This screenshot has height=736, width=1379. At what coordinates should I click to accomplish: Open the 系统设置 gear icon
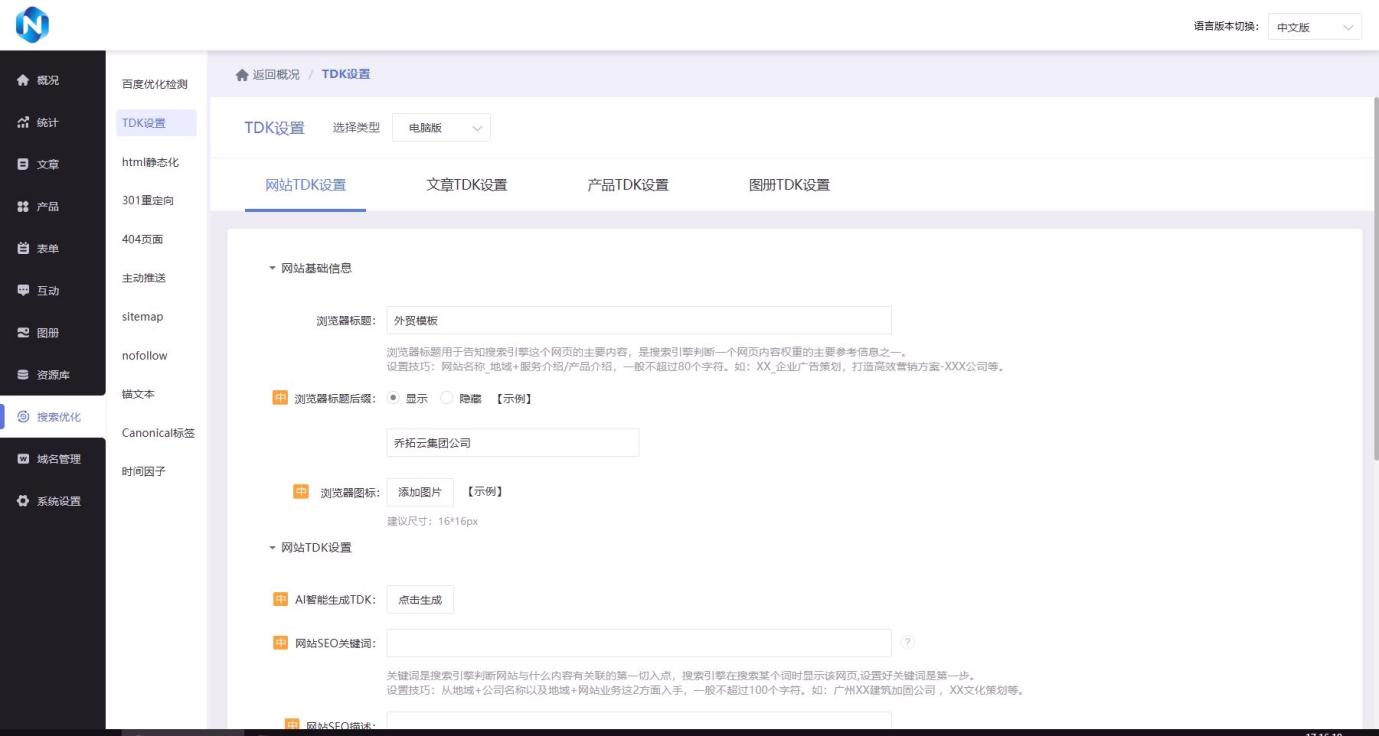[x=22, y=501]
